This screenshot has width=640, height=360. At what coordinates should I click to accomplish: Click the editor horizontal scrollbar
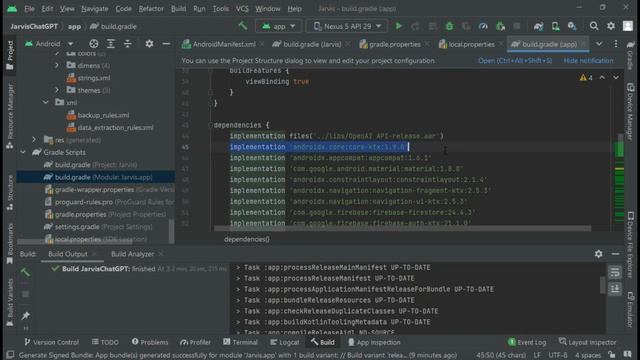402,229
